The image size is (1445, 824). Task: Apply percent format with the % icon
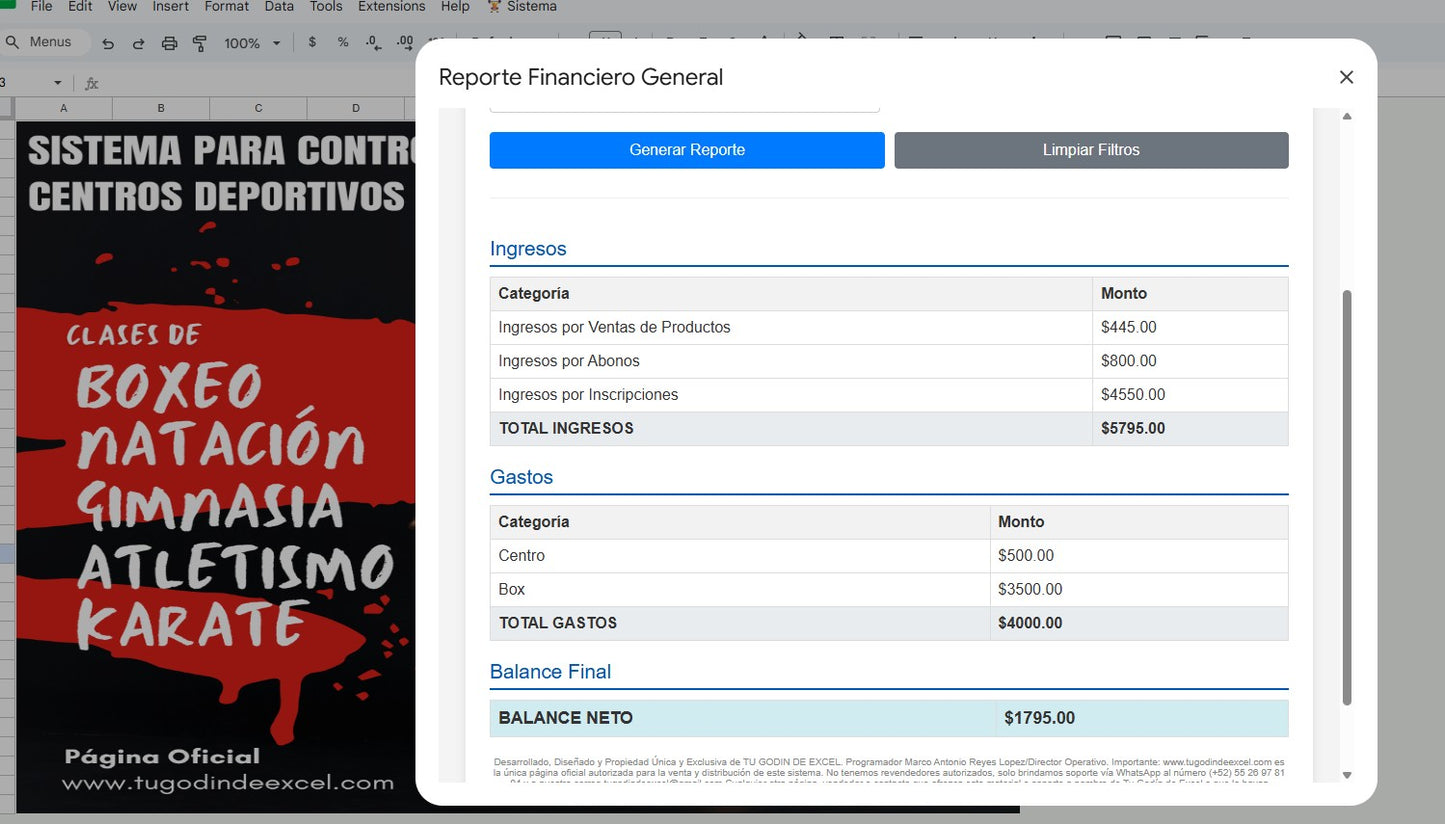point(341,42)
